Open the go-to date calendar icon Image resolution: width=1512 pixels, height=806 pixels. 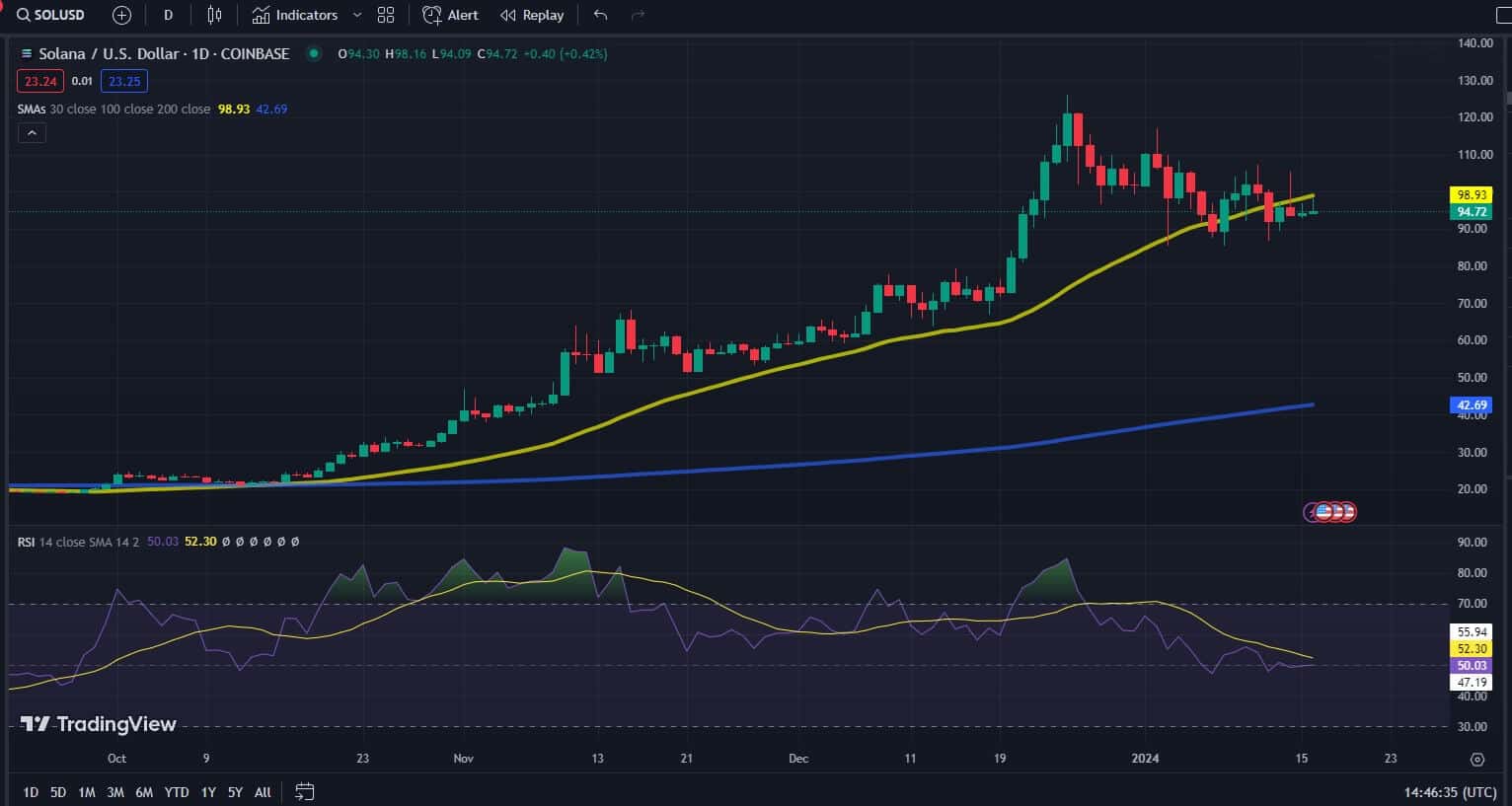tap(305, 791)
